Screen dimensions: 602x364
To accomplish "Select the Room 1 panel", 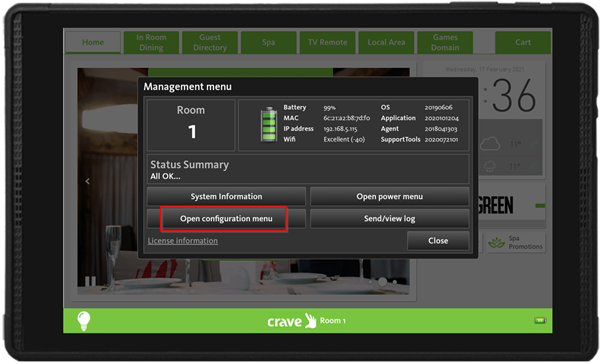I will pyautogui.click(x=191, y=125).
